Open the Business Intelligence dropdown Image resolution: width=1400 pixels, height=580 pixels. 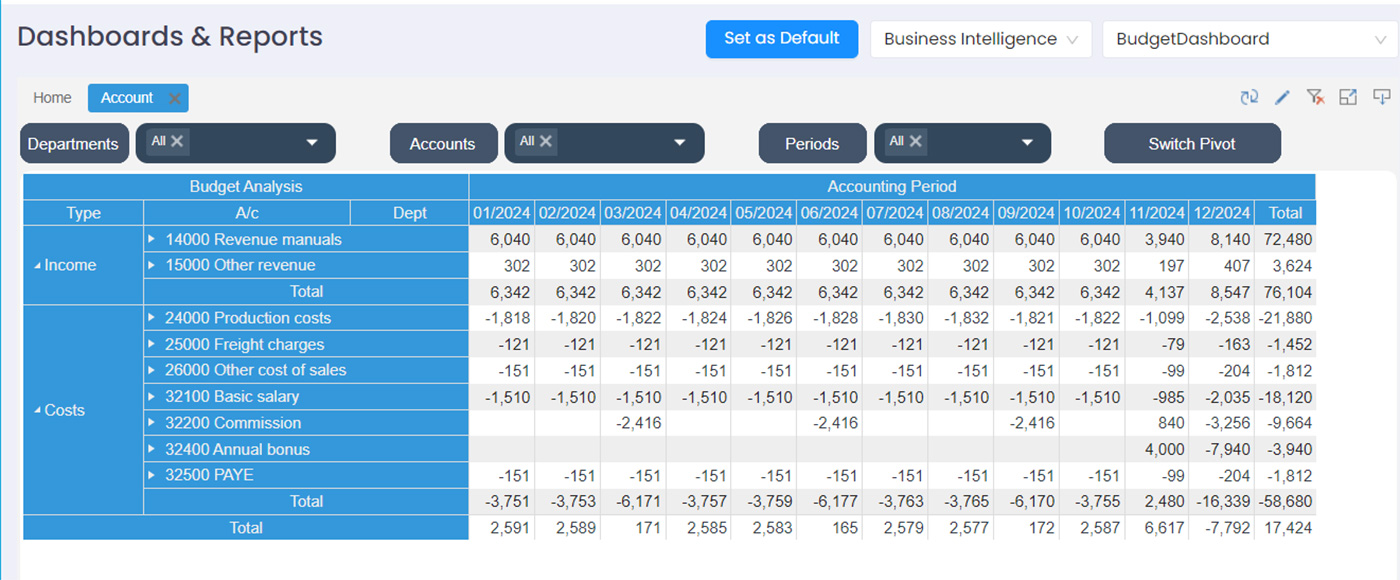coord(980,39)
